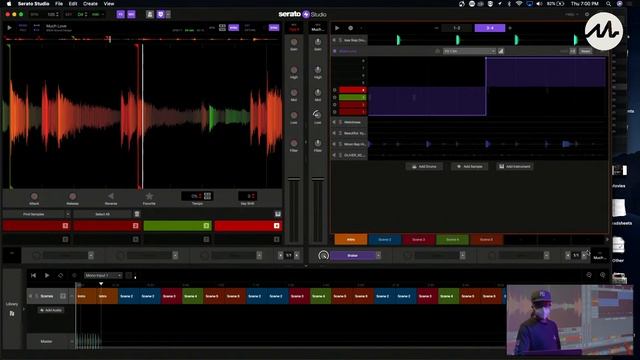Play the song timeline
This screenshot has width=640, height=360.
pos(47,276)
